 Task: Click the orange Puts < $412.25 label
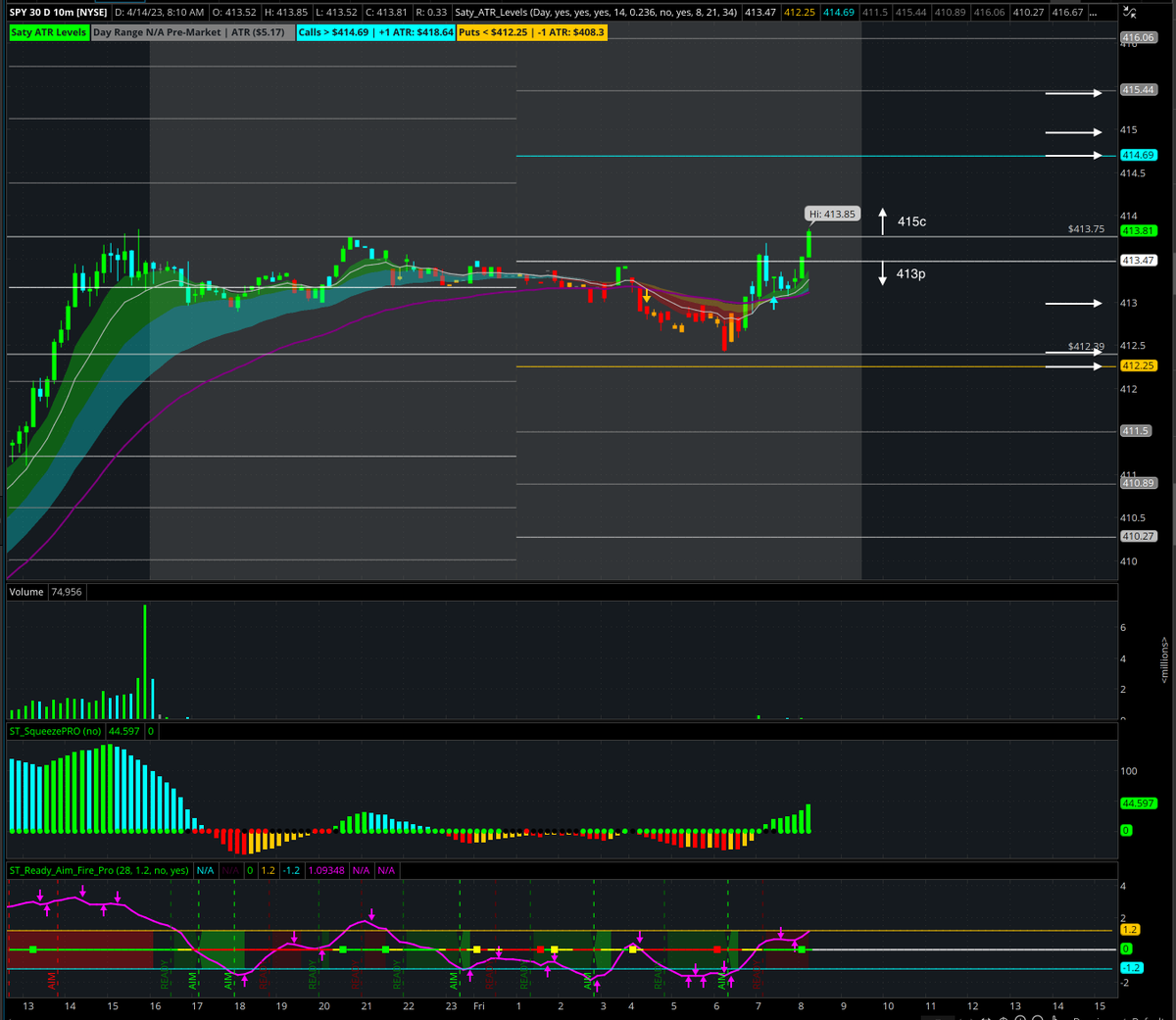(532, 32)
